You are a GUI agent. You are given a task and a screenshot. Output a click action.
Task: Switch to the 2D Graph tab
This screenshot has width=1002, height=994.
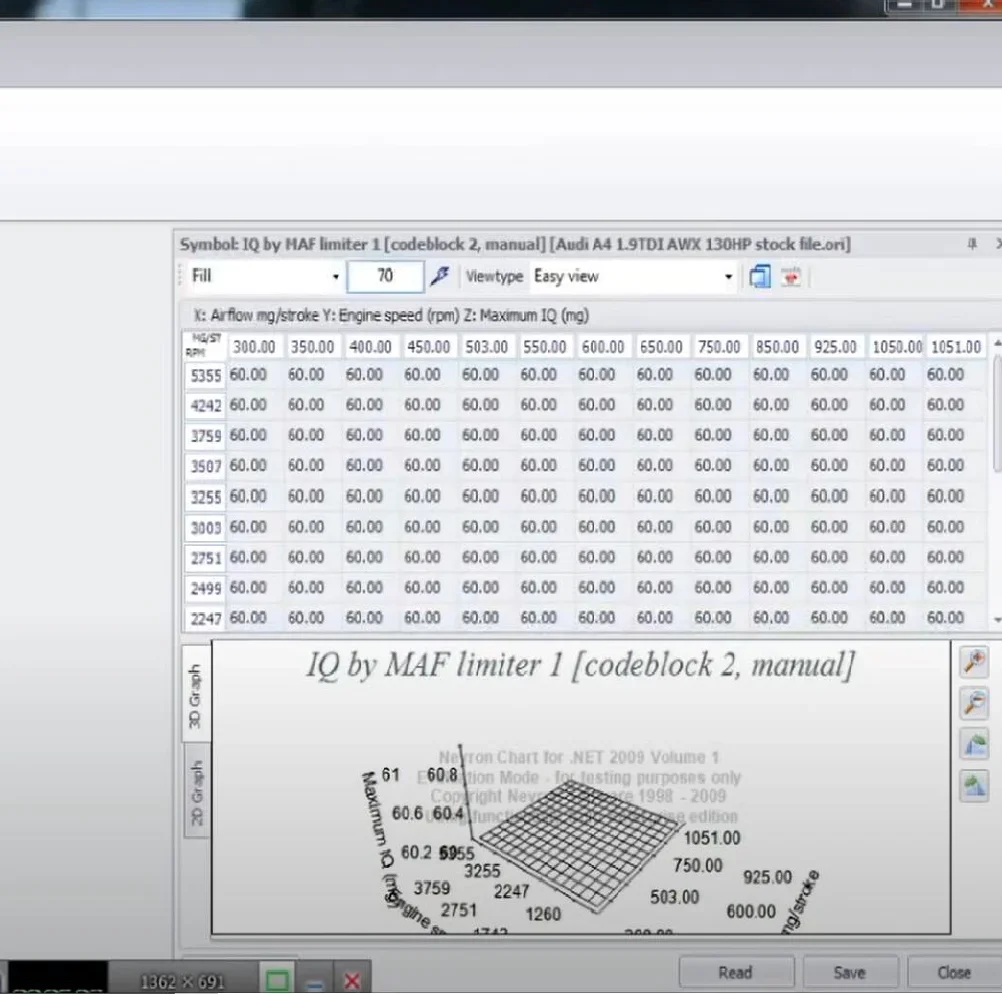(196, 794)
